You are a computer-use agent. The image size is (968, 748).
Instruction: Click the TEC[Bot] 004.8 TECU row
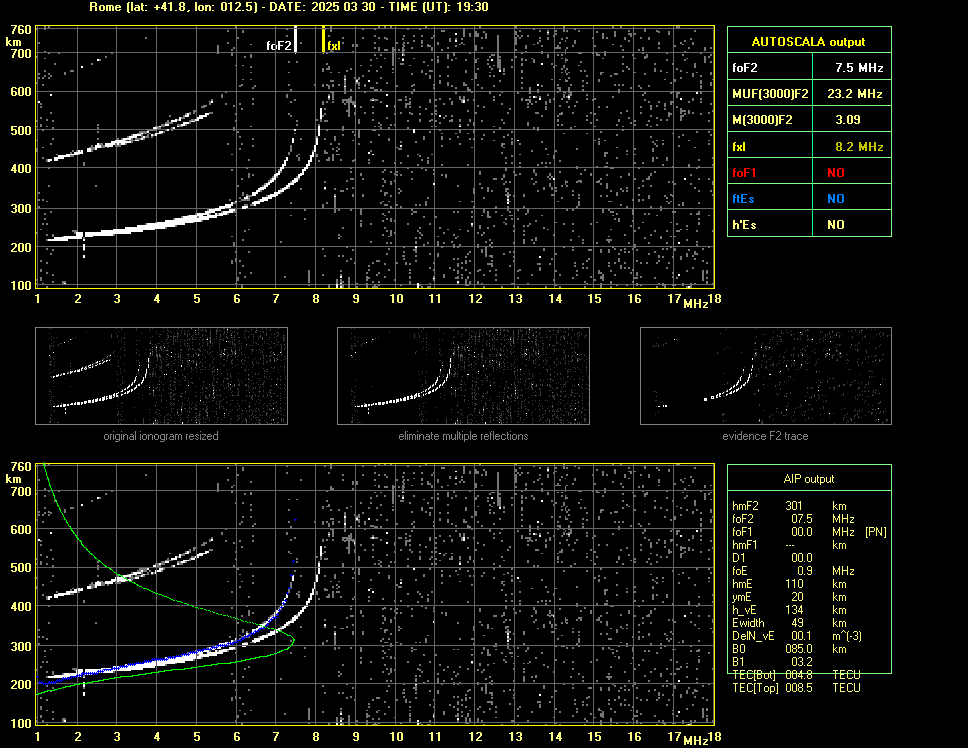click(x=796, y=675)
